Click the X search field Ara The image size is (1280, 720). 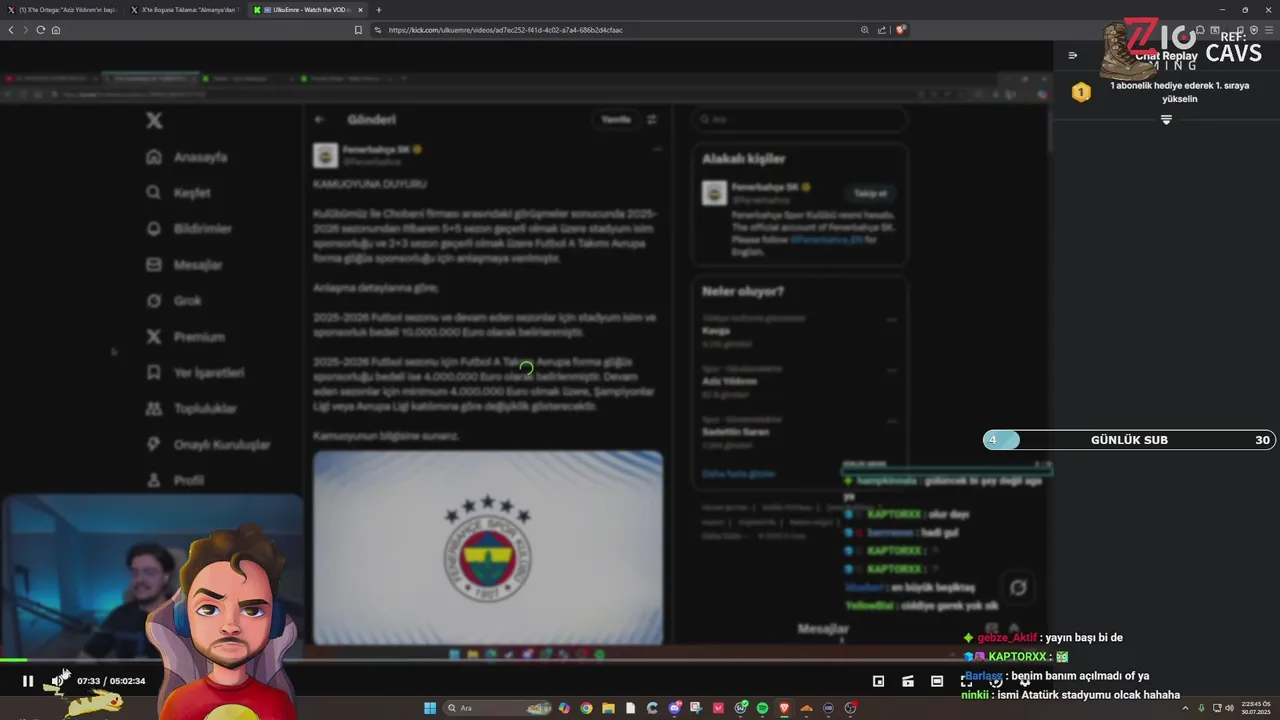800,120
